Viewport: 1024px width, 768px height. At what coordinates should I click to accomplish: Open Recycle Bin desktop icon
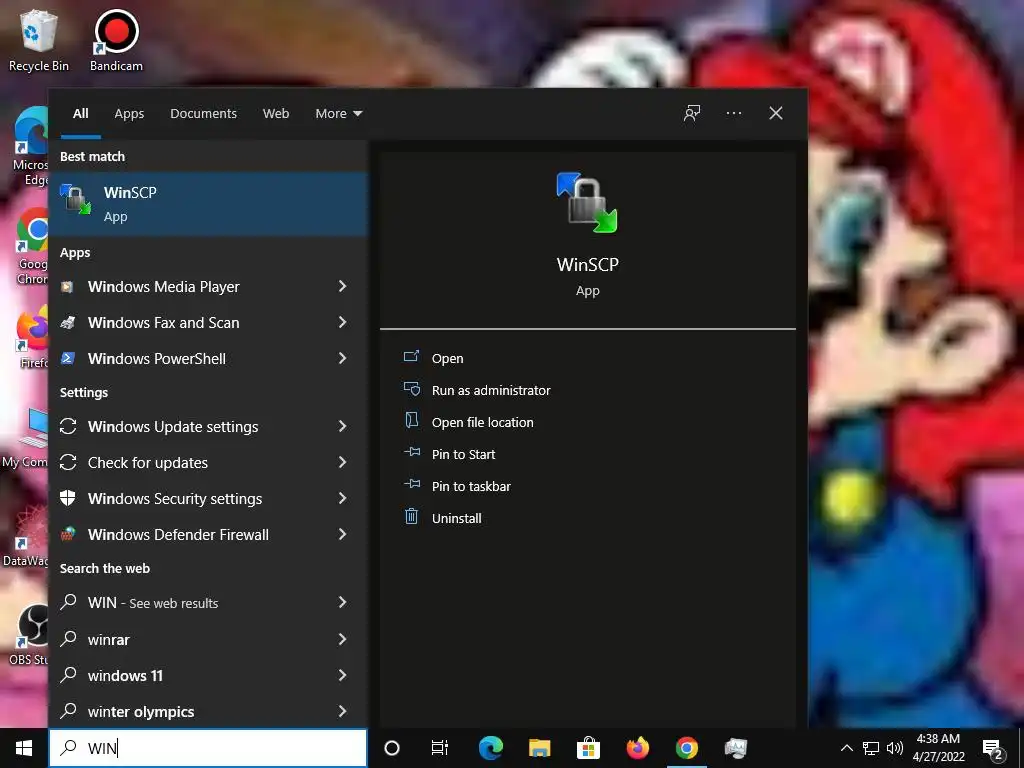(x=39, y=40)
